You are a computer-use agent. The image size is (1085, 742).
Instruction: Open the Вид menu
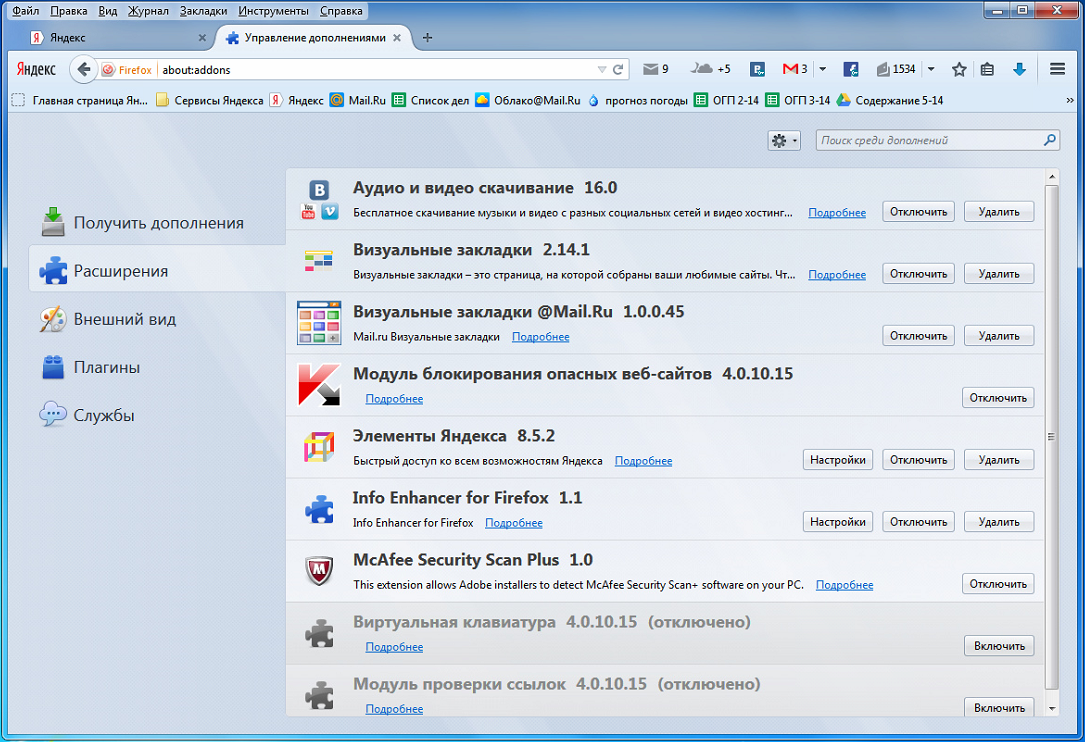tap(107, 11)
